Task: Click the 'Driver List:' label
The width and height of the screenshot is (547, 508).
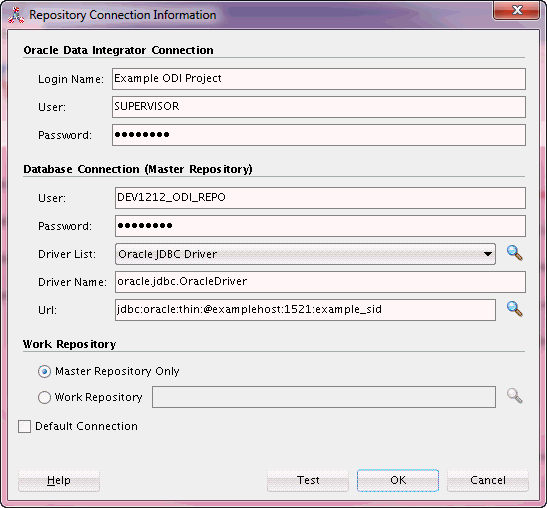Action: [x=67, y=254]
